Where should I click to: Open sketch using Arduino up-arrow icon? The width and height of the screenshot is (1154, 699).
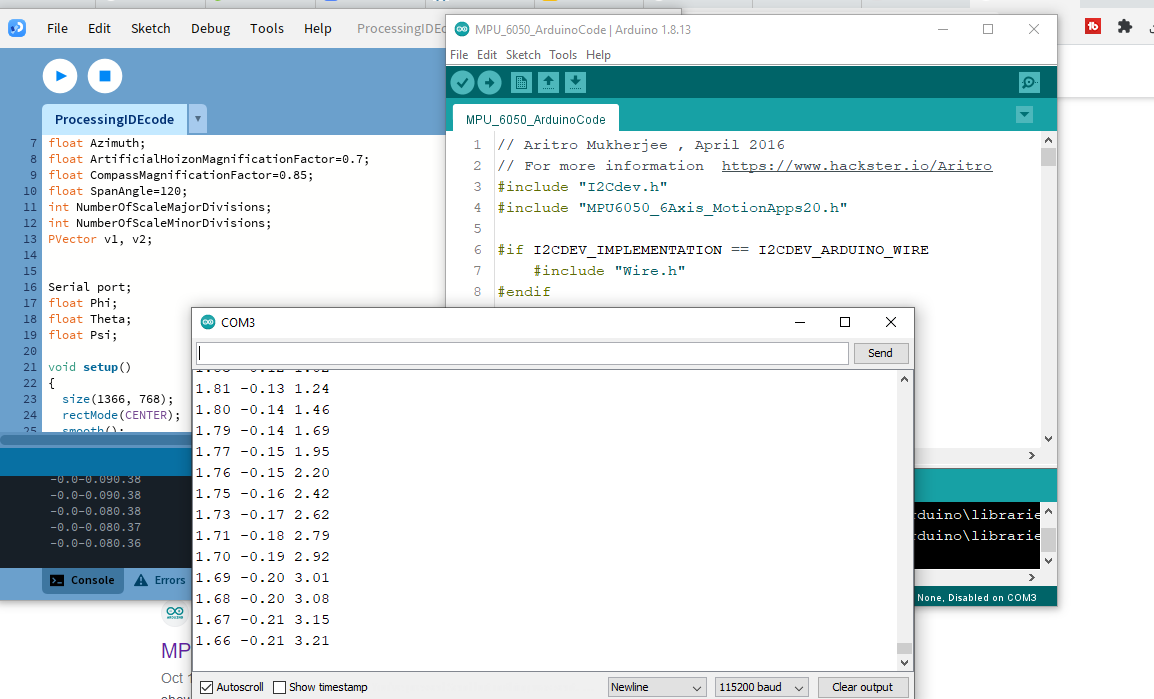click(x=548, y=82)
